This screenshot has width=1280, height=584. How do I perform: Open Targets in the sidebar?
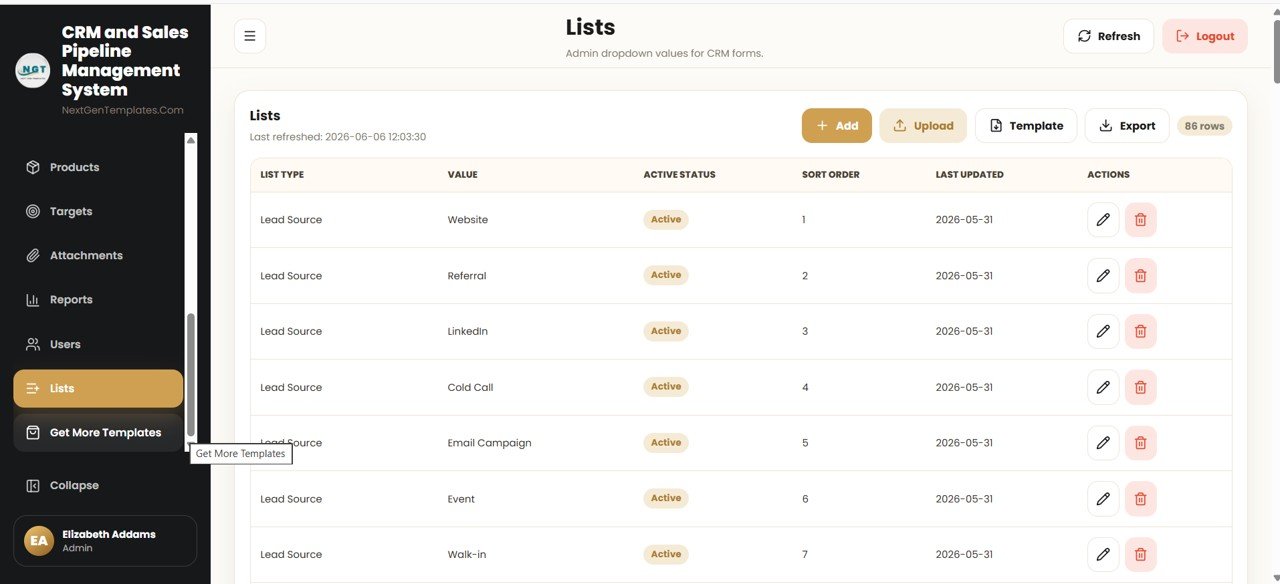[x=98, y=211]
